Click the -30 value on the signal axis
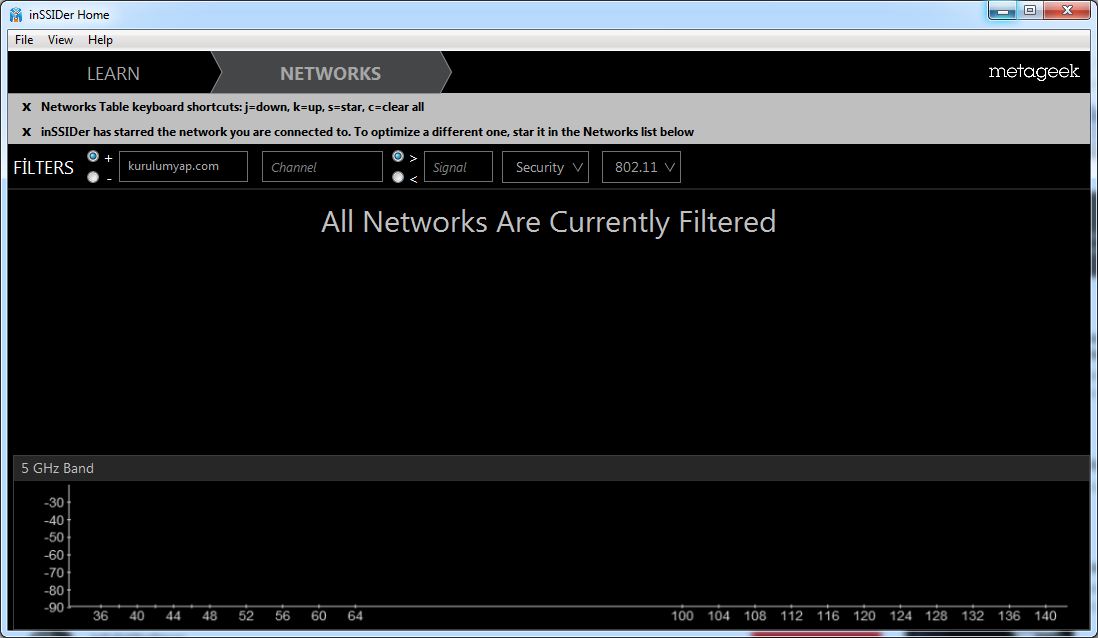 [x=54, y=502]
